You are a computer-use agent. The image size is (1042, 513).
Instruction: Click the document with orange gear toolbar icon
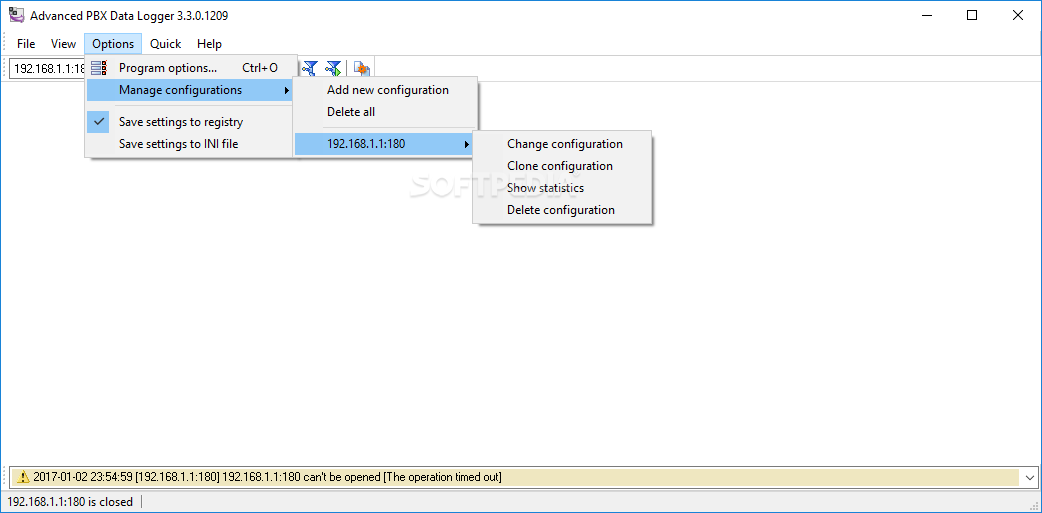362,68
